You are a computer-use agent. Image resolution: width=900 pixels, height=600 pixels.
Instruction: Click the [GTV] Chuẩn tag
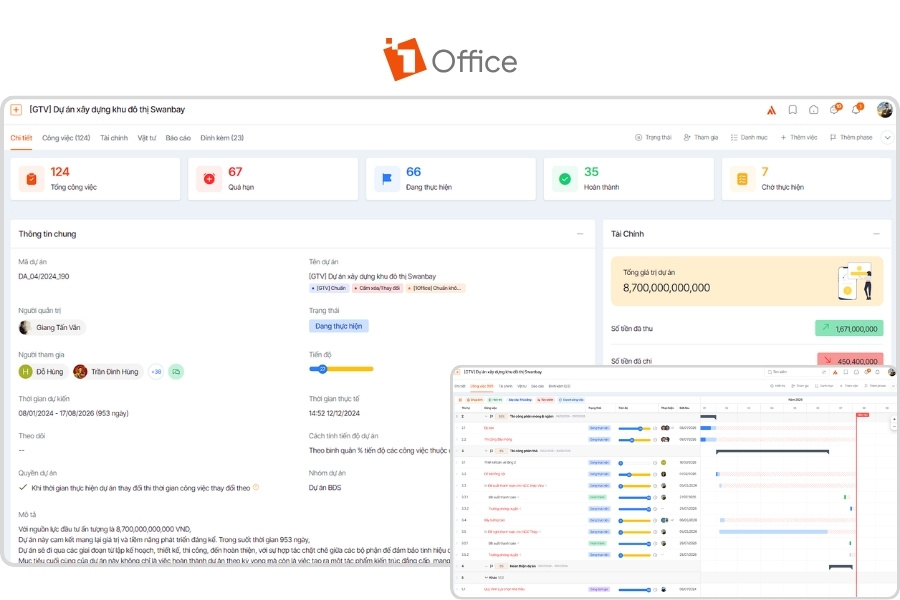pos(329,288)
